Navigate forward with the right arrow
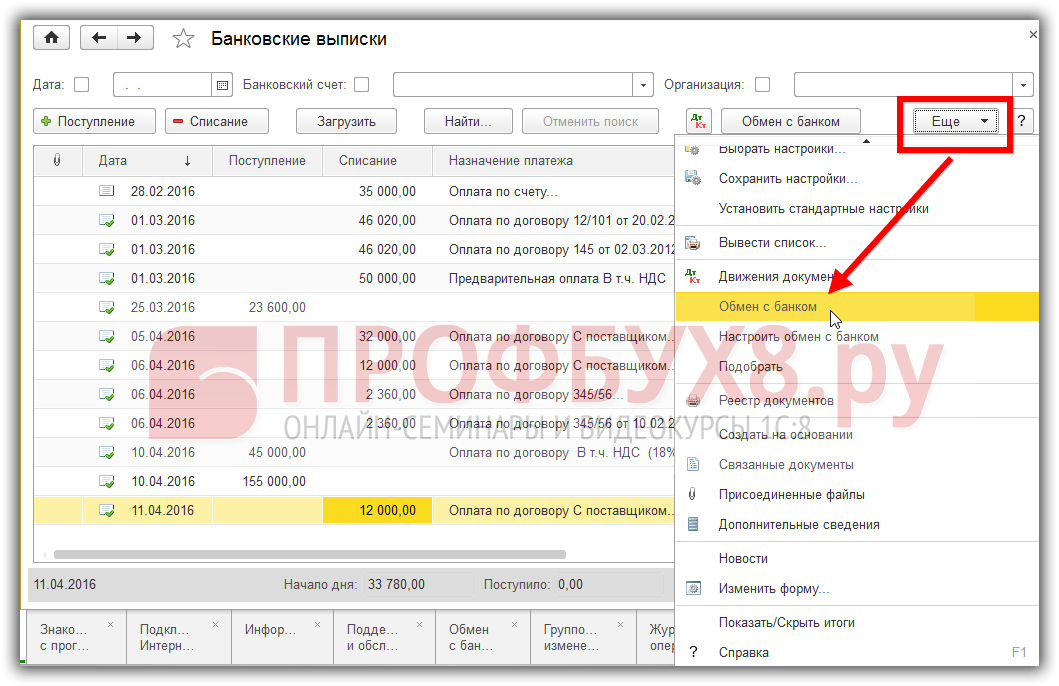The image size is (1059, 686). point(134,38)
